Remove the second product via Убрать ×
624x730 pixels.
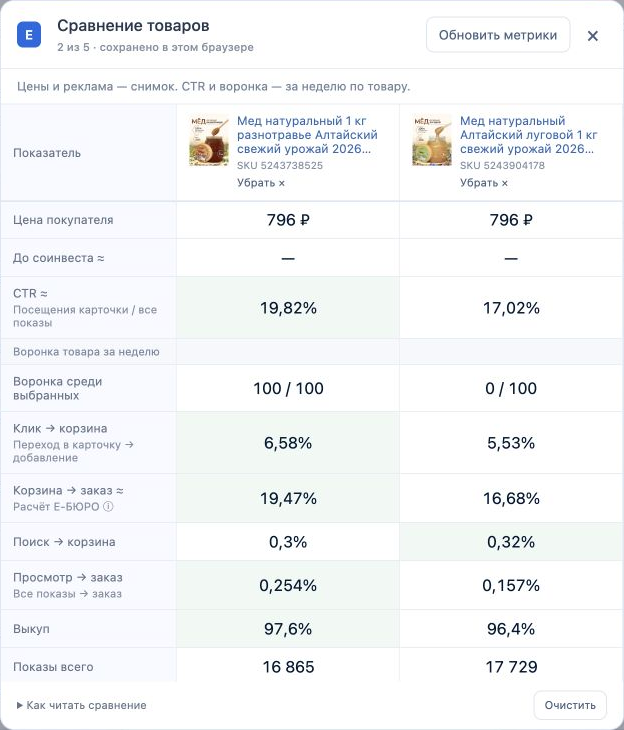[x=484, y=183]
